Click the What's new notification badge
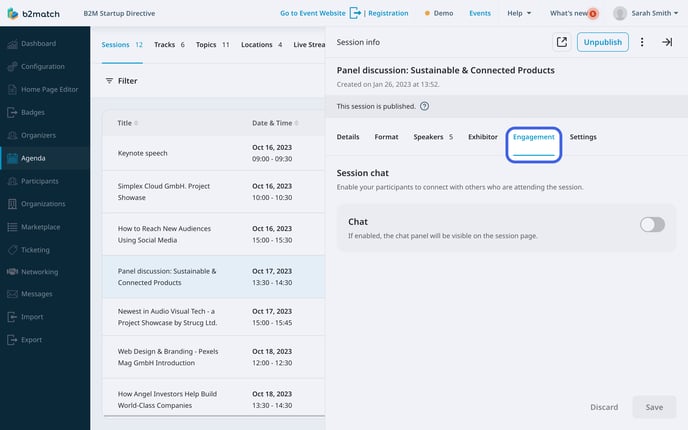 [593, 14]
